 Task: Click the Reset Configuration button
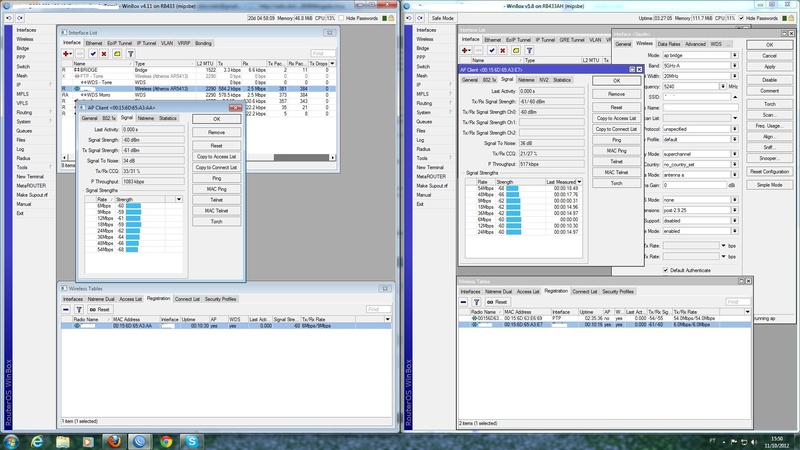[x=769, y=171]
